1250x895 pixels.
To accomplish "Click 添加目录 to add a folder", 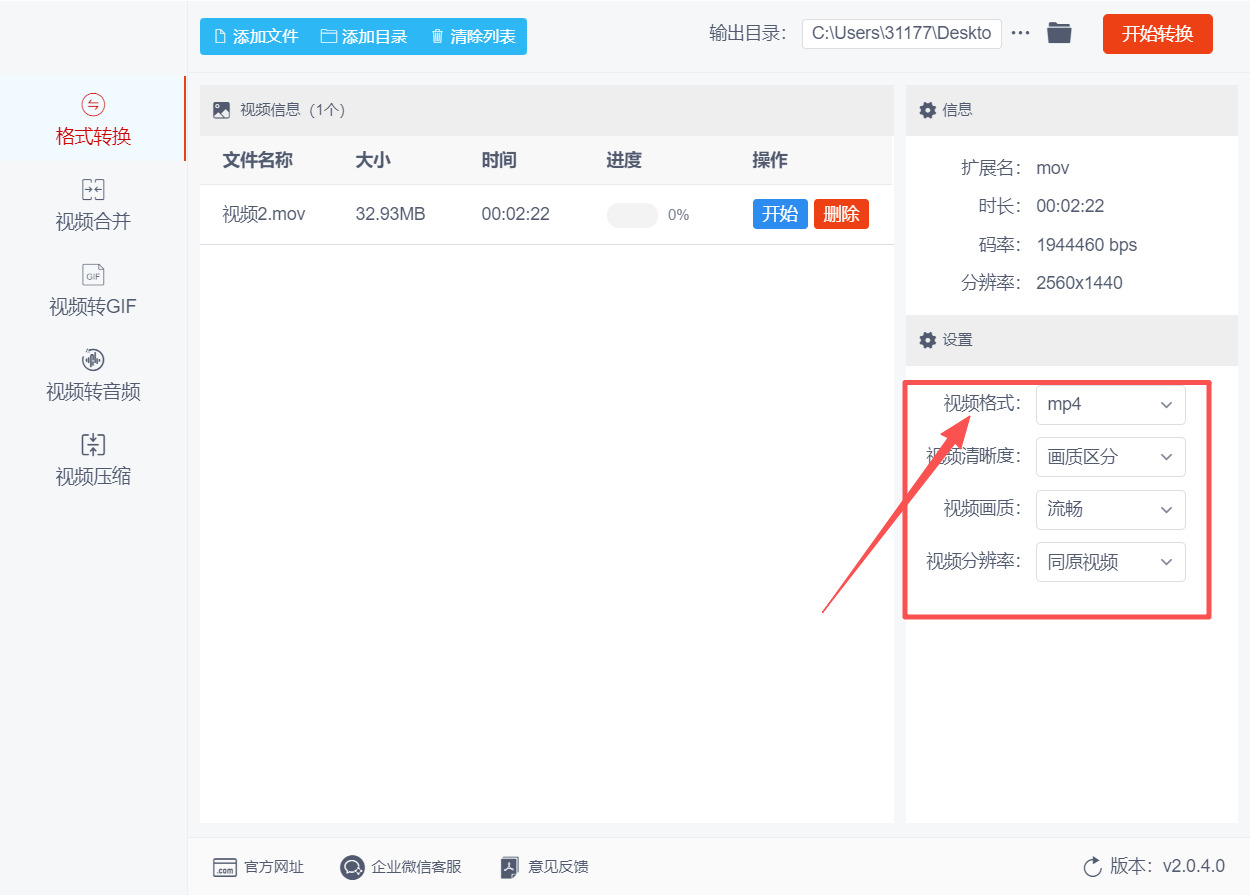I will [x=364, y=36].
